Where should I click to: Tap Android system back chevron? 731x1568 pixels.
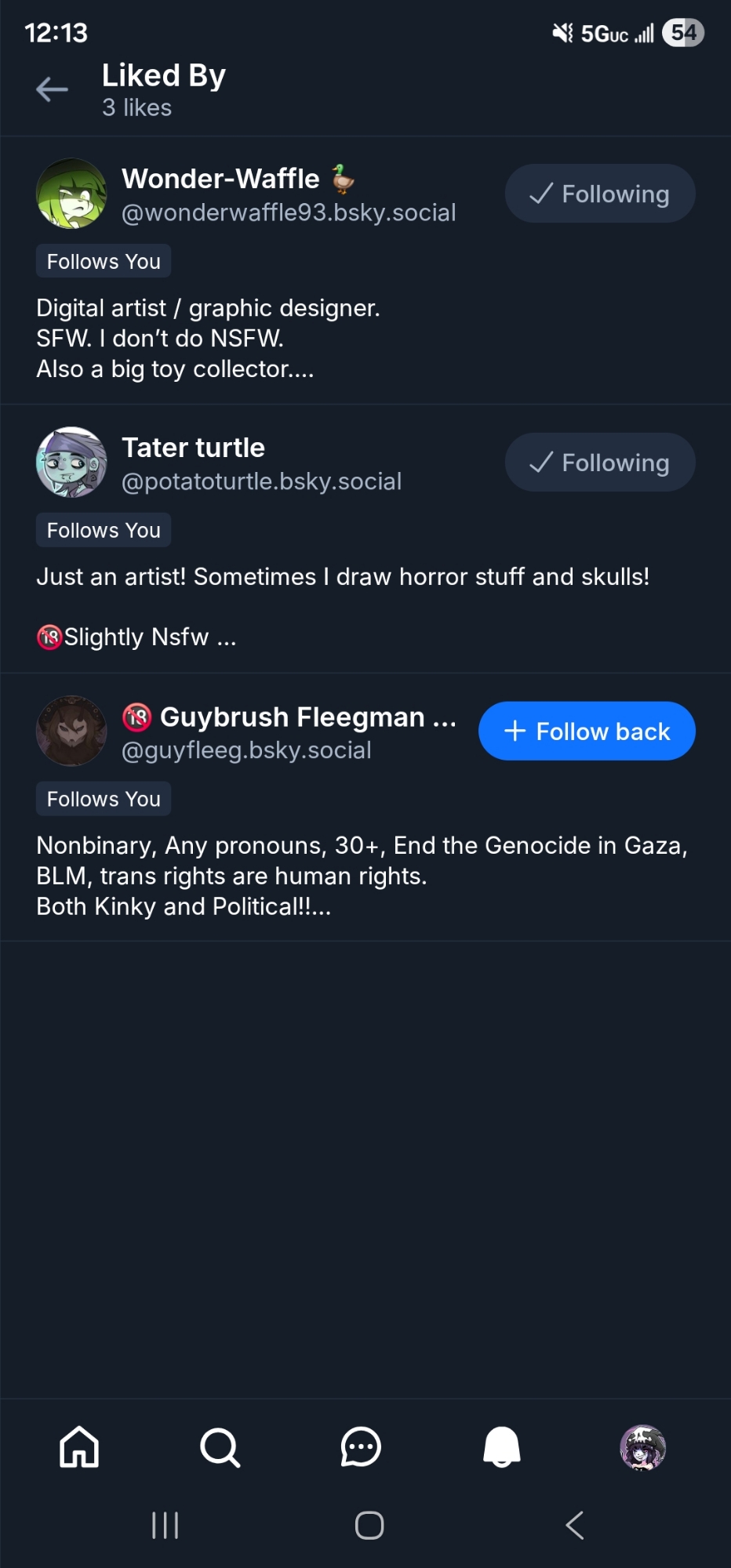575,1525
